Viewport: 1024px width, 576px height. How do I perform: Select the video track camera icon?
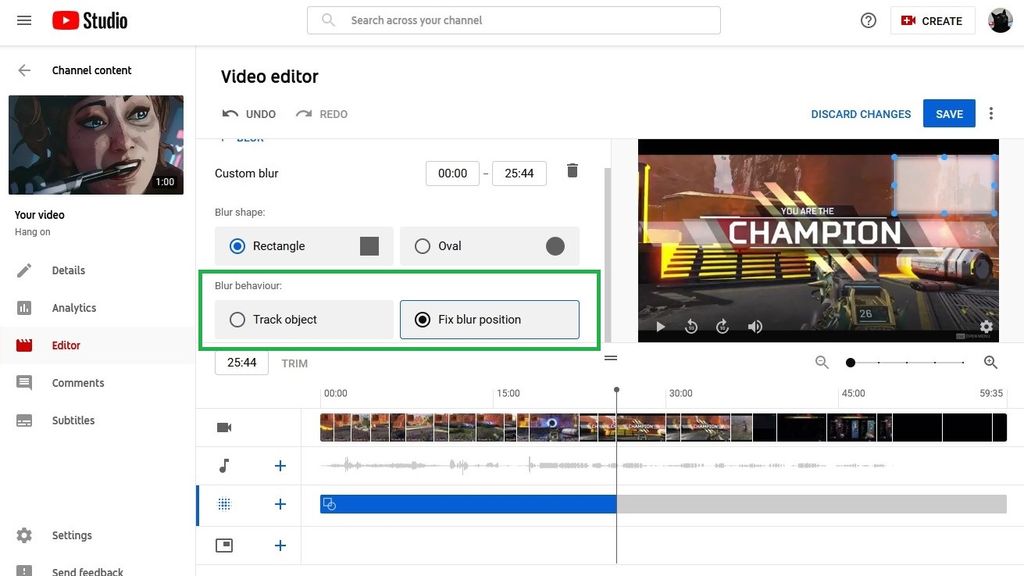coord(223,427)
